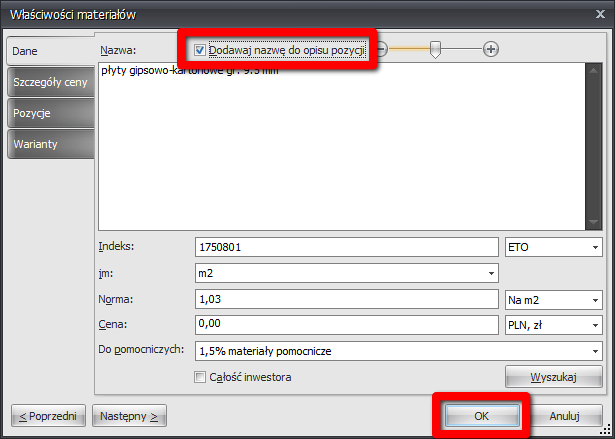Click the Indeks field containing 1750801
The image size is (615, 439).
(x=345, y=247)
